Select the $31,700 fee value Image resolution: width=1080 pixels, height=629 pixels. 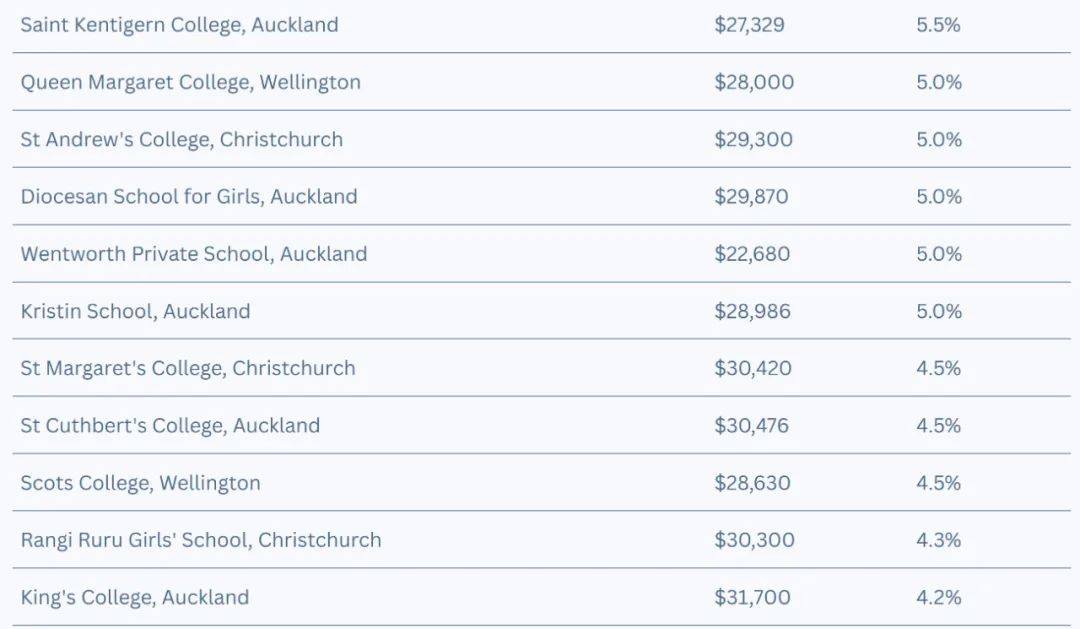pyautogui.click(x=752, y=597)
